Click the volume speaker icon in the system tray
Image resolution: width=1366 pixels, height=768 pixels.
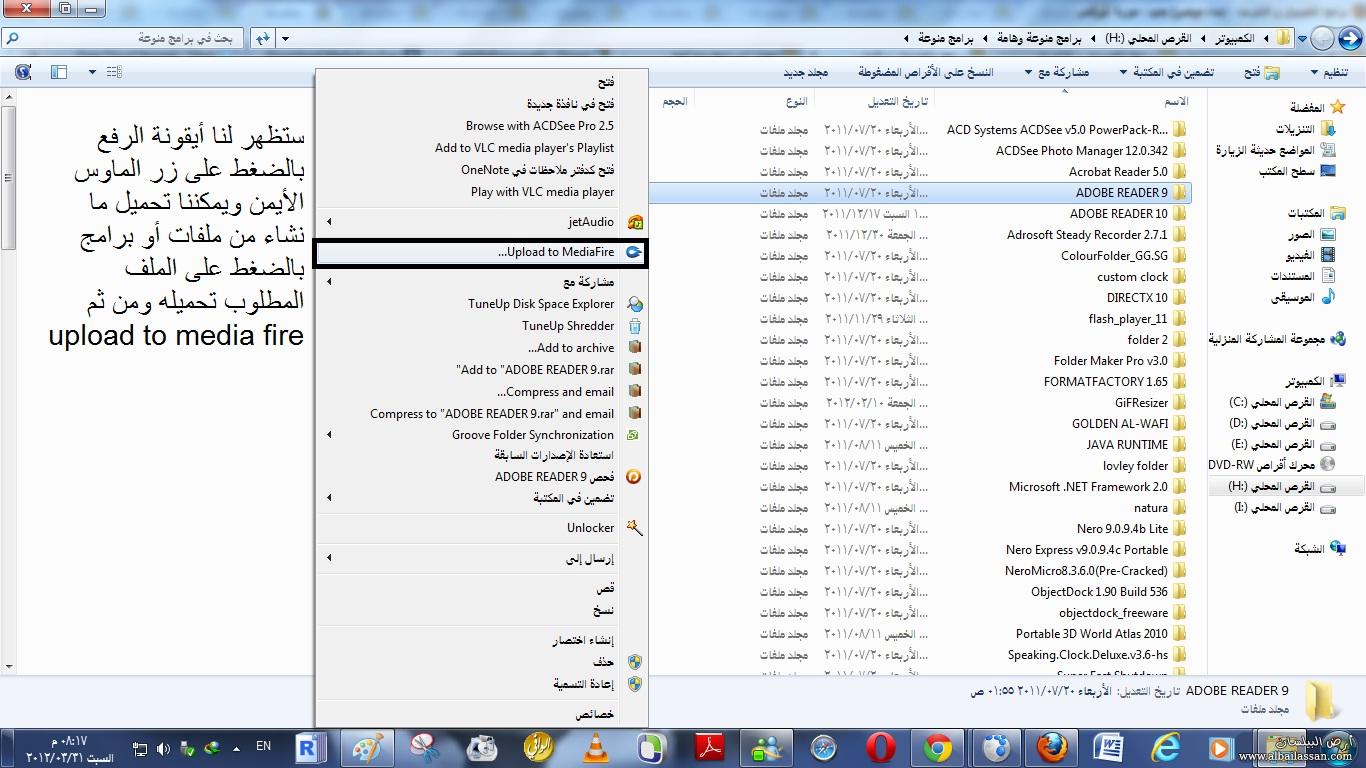pos(164,748)
